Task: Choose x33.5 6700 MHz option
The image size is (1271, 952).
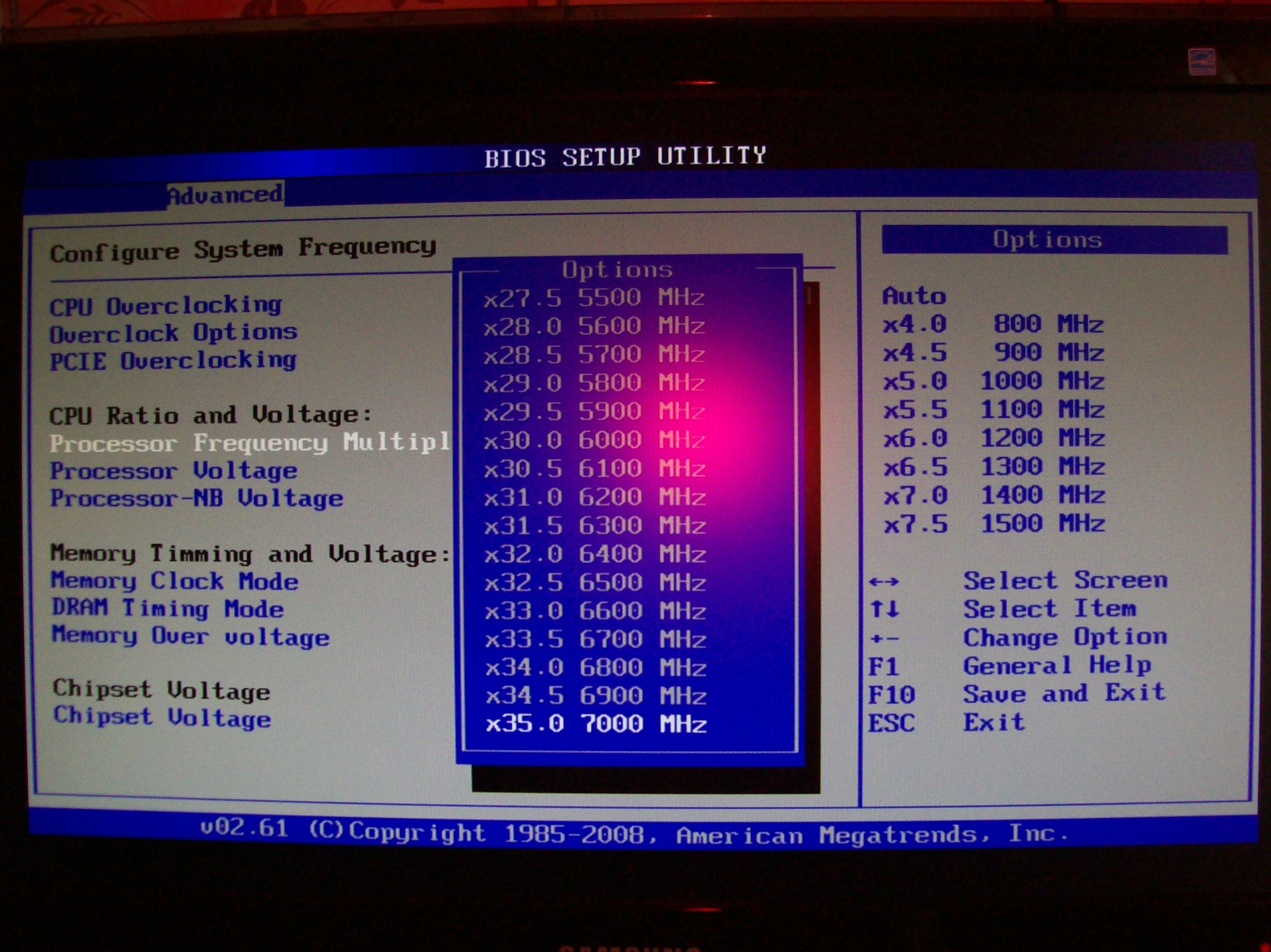Action: coord(596,639)
